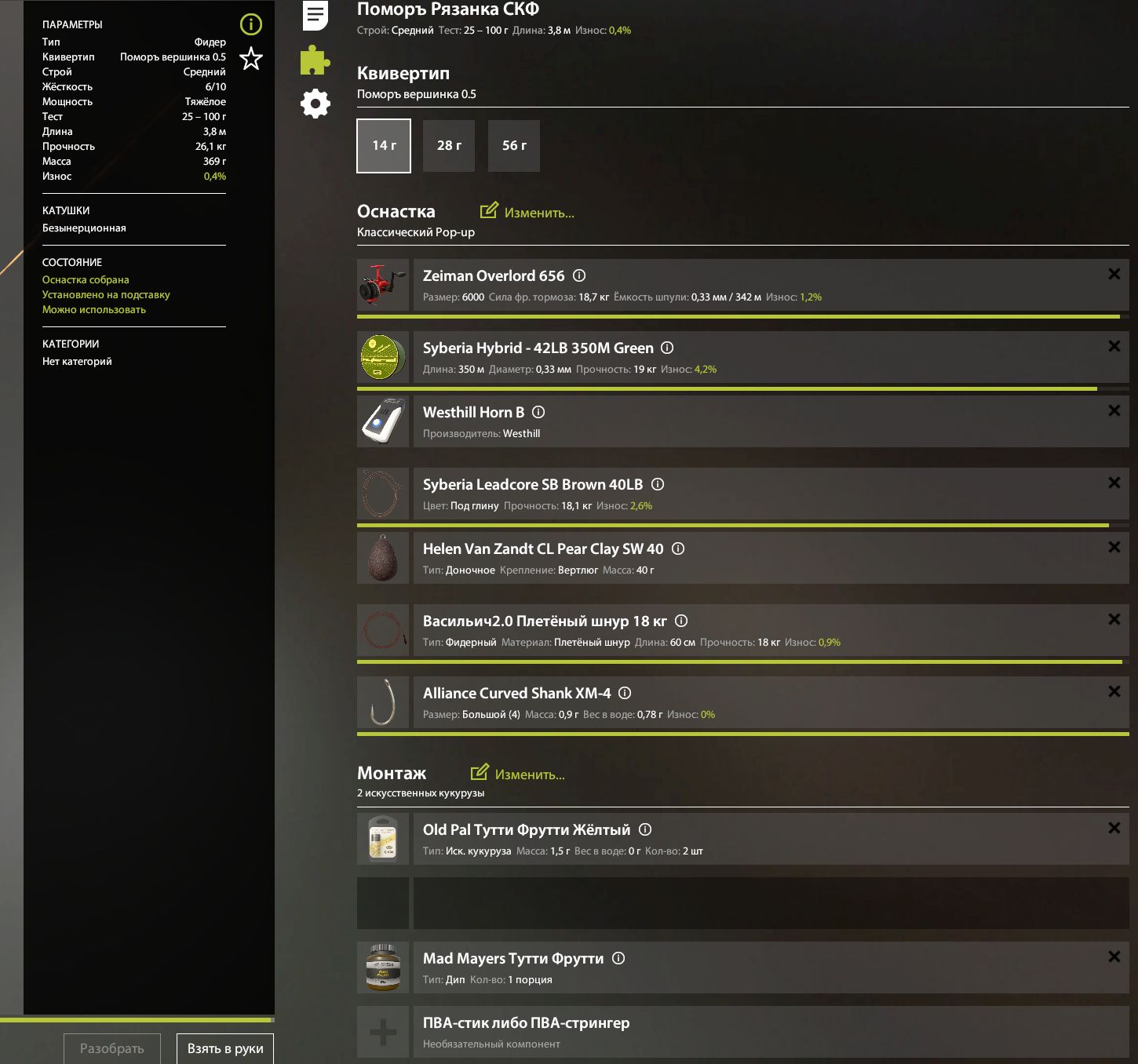
Task: Show info for Syberia Hybrid 42LB line
Action: click(x=667, y=348)
